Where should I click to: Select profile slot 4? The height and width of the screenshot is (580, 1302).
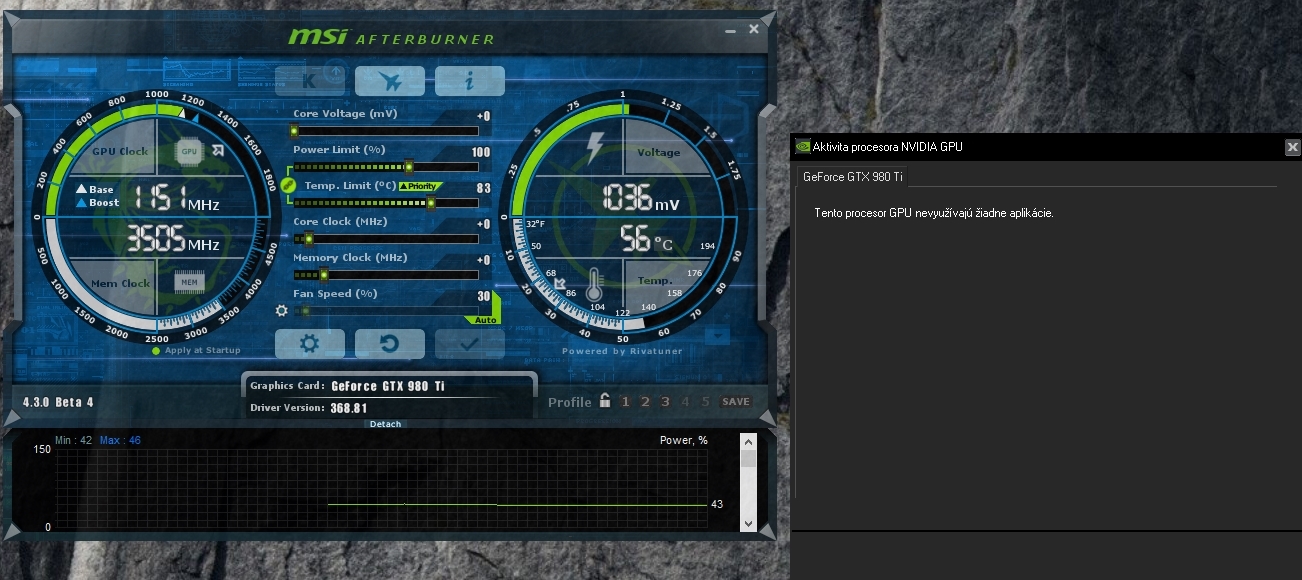click(685, 402)
